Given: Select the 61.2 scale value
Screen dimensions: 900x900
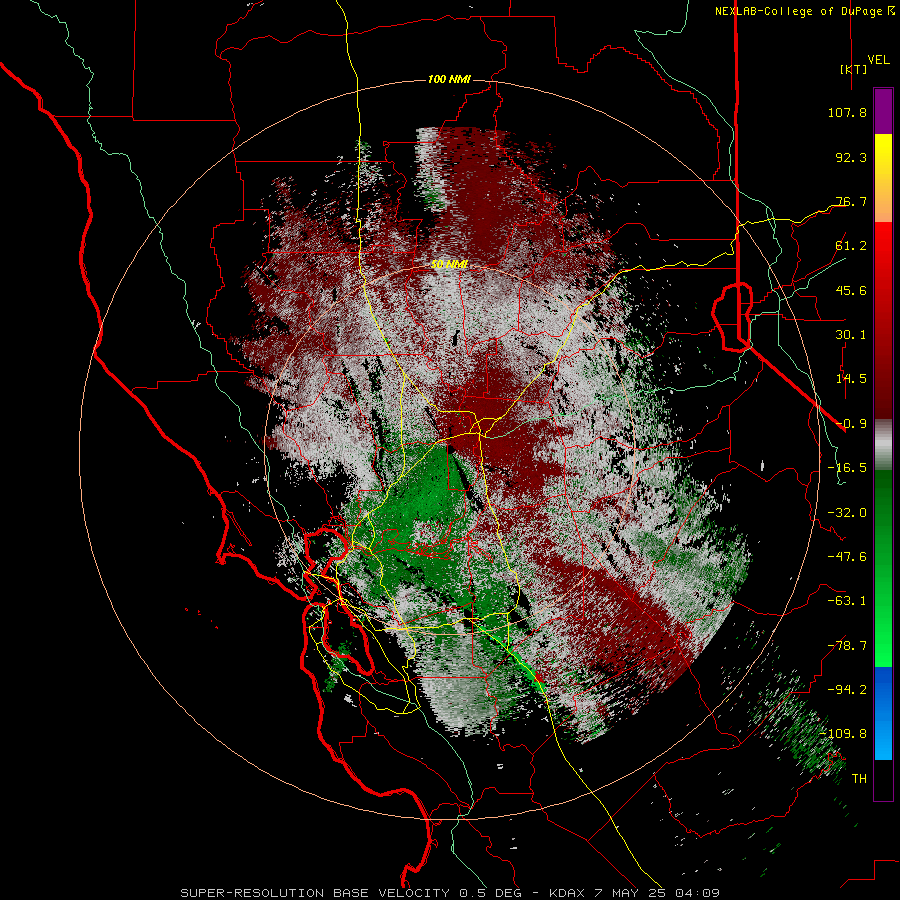Looking at the screenshot, I should point(851,246).
